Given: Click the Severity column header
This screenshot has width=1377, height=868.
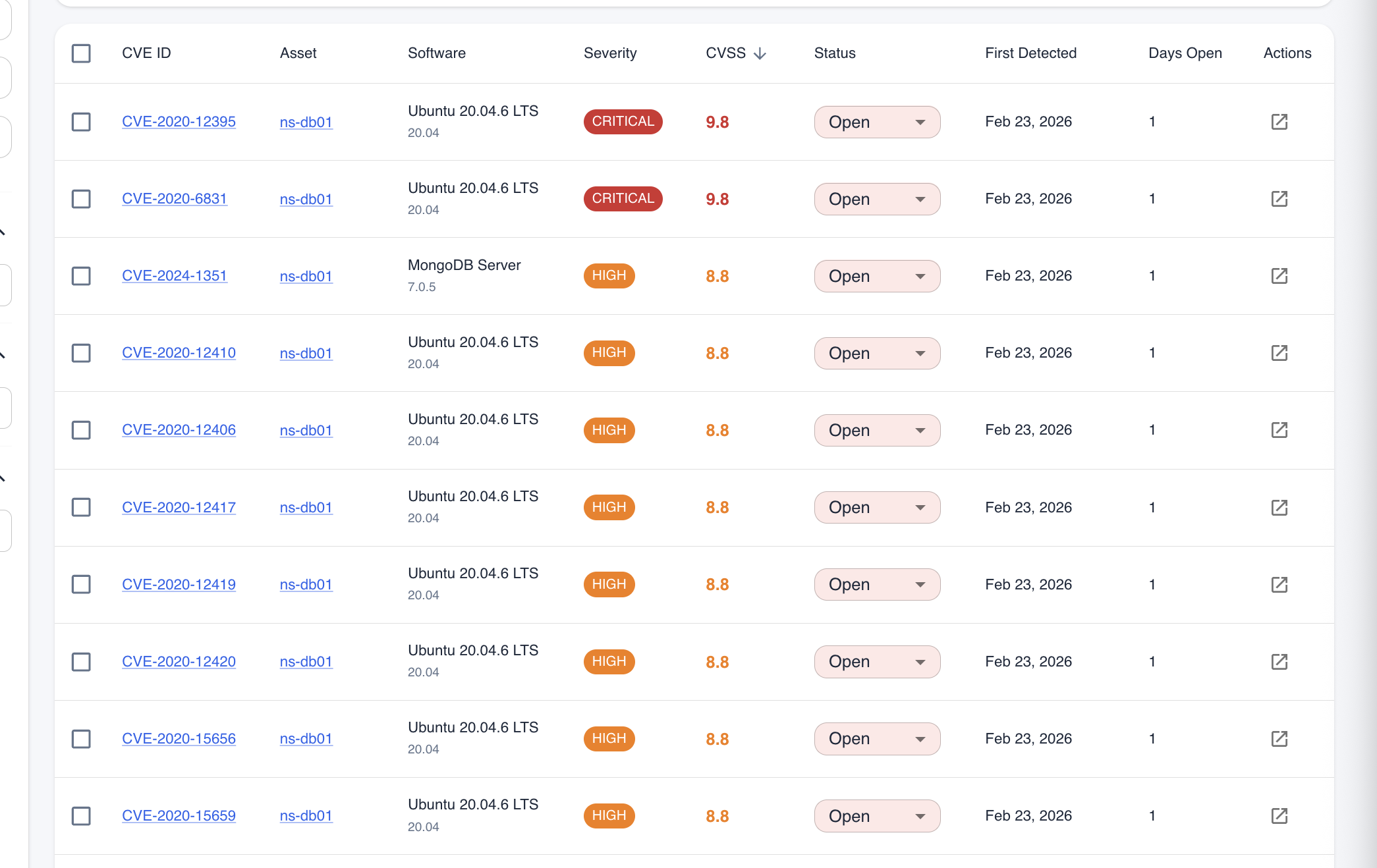Looking at the screenshot, I should 610,53.
